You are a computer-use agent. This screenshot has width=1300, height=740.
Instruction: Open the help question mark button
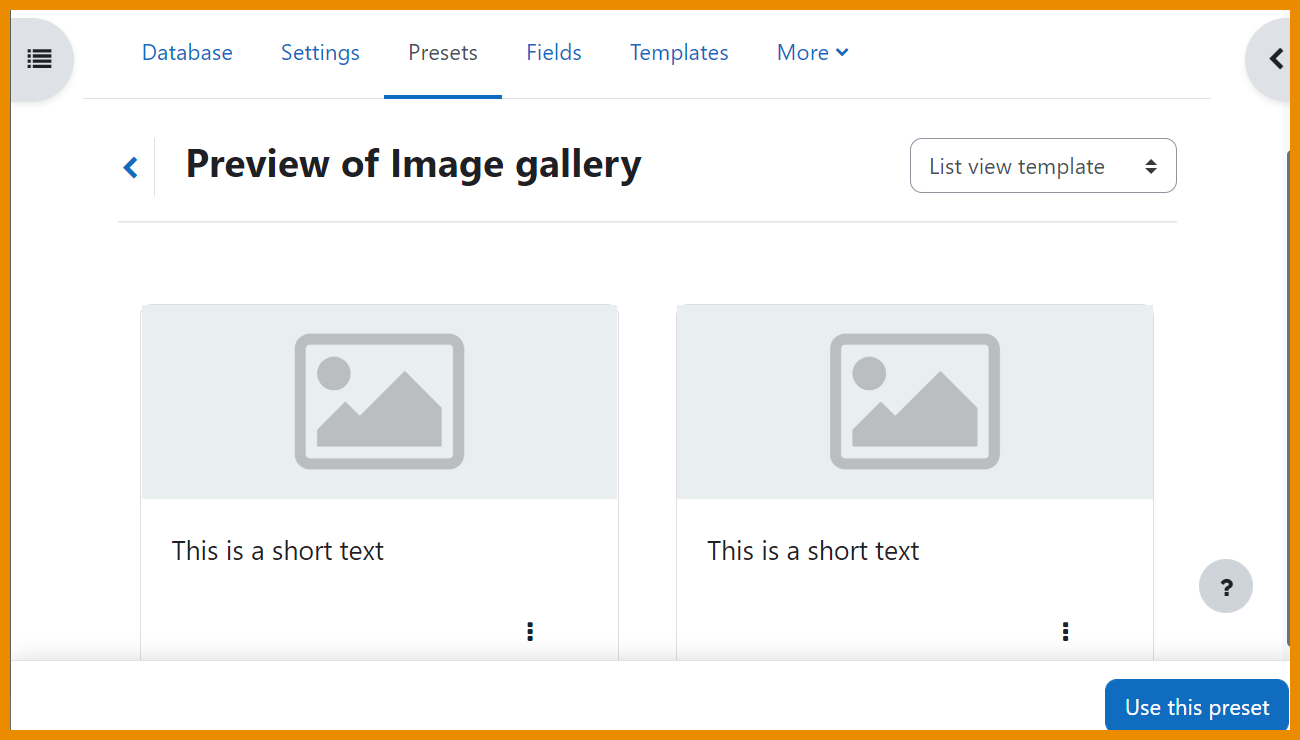click(x=1225, y=587)
